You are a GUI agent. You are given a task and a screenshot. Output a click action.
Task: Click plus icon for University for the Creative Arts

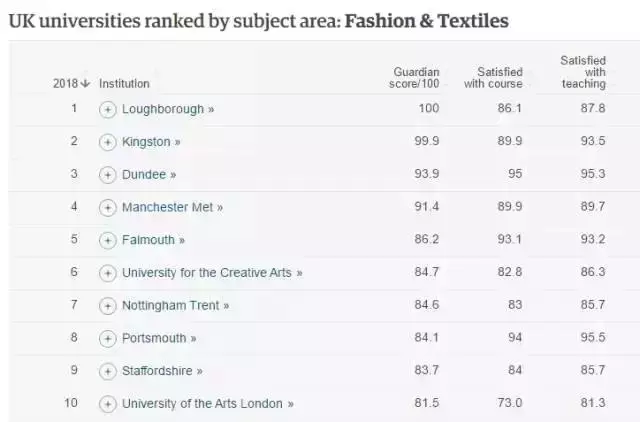tap(107, 273)
